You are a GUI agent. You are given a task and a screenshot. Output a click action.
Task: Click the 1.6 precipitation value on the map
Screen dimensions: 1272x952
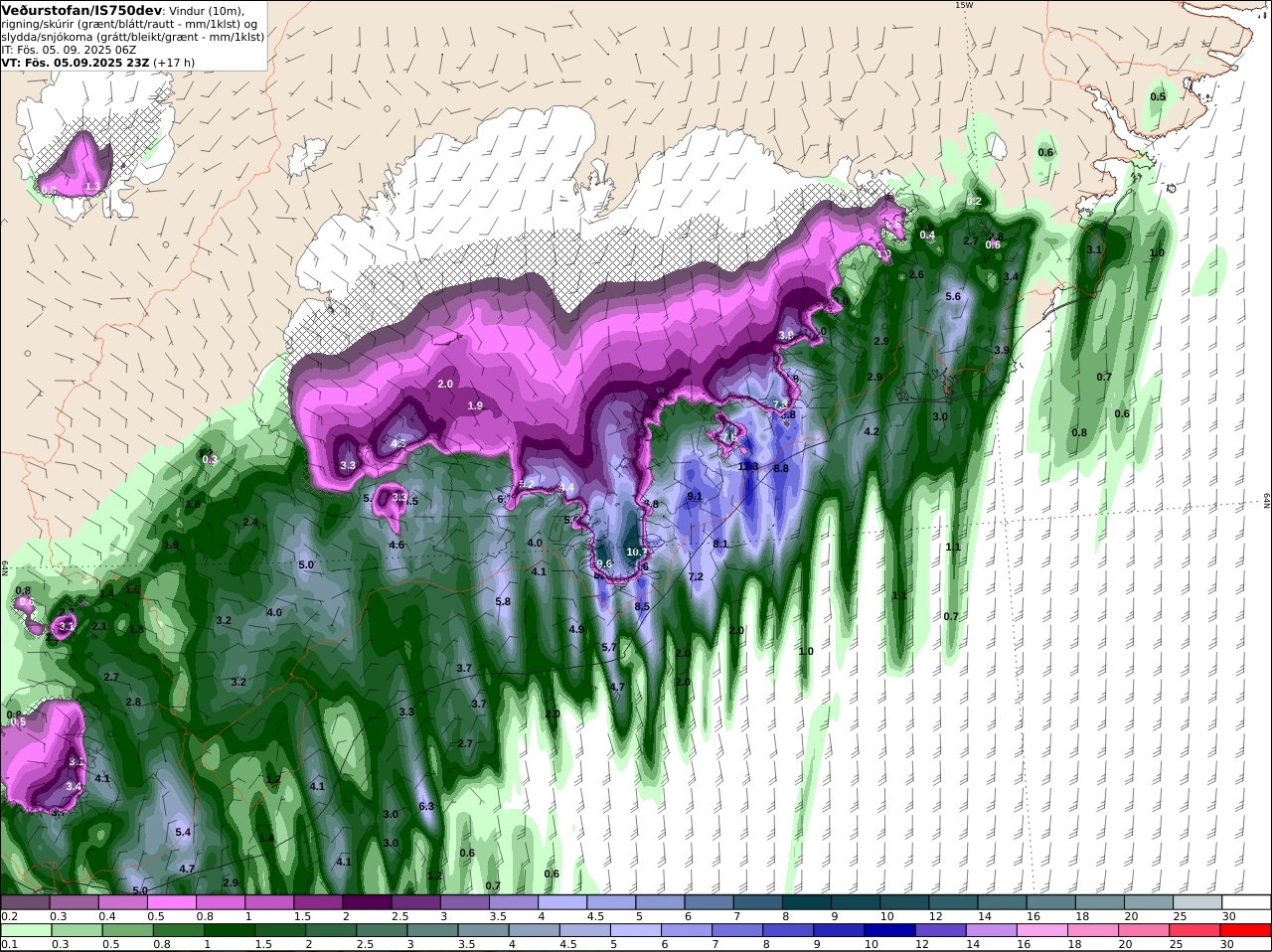[193, 504]
